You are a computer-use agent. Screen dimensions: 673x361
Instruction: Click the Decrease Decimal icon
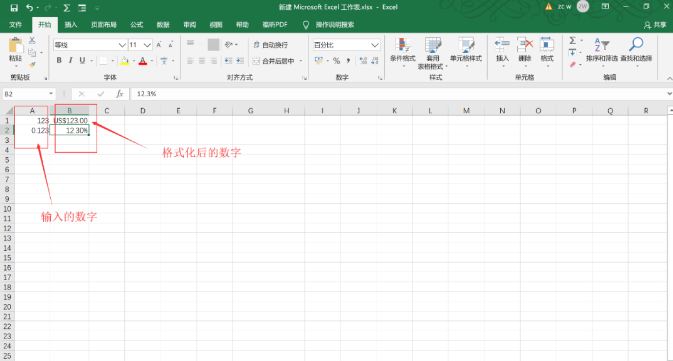pos(375,61)
